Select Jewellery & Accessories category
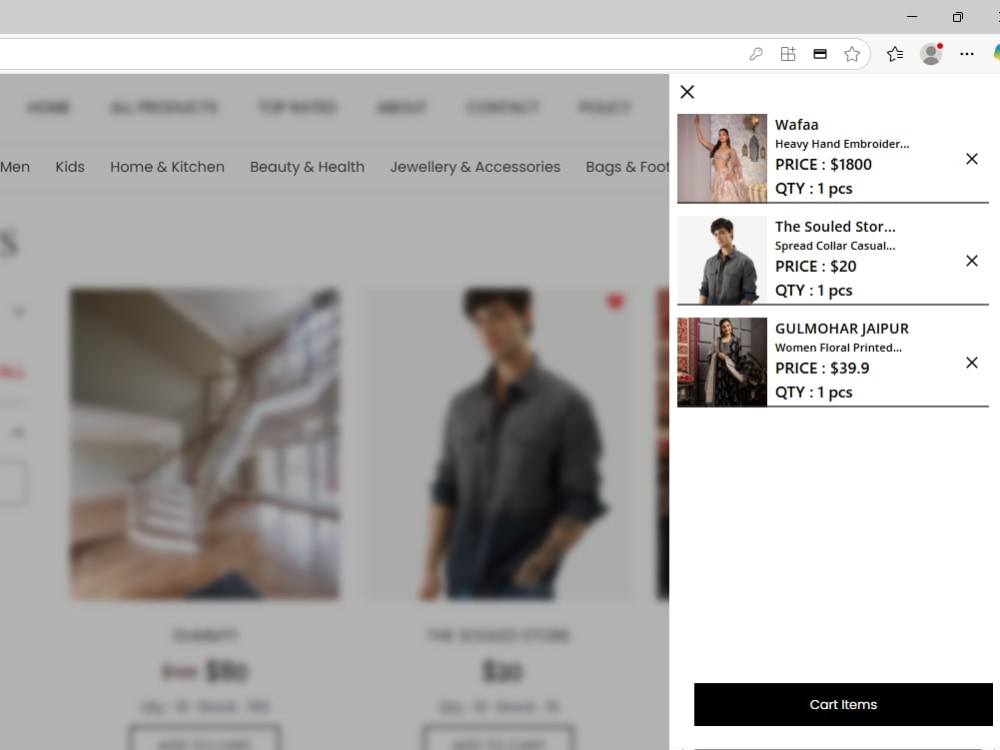 click(475, 167)
